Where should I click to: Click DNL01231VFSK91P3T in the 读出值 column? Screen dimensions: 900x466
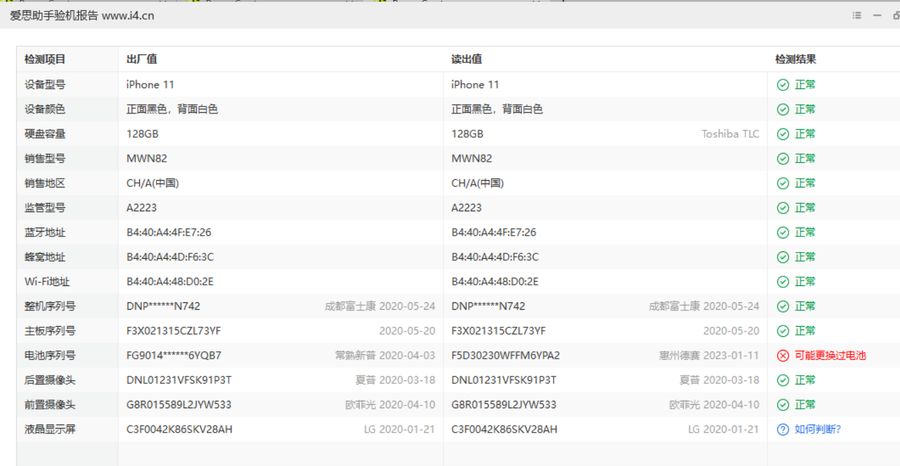[504, 380]
